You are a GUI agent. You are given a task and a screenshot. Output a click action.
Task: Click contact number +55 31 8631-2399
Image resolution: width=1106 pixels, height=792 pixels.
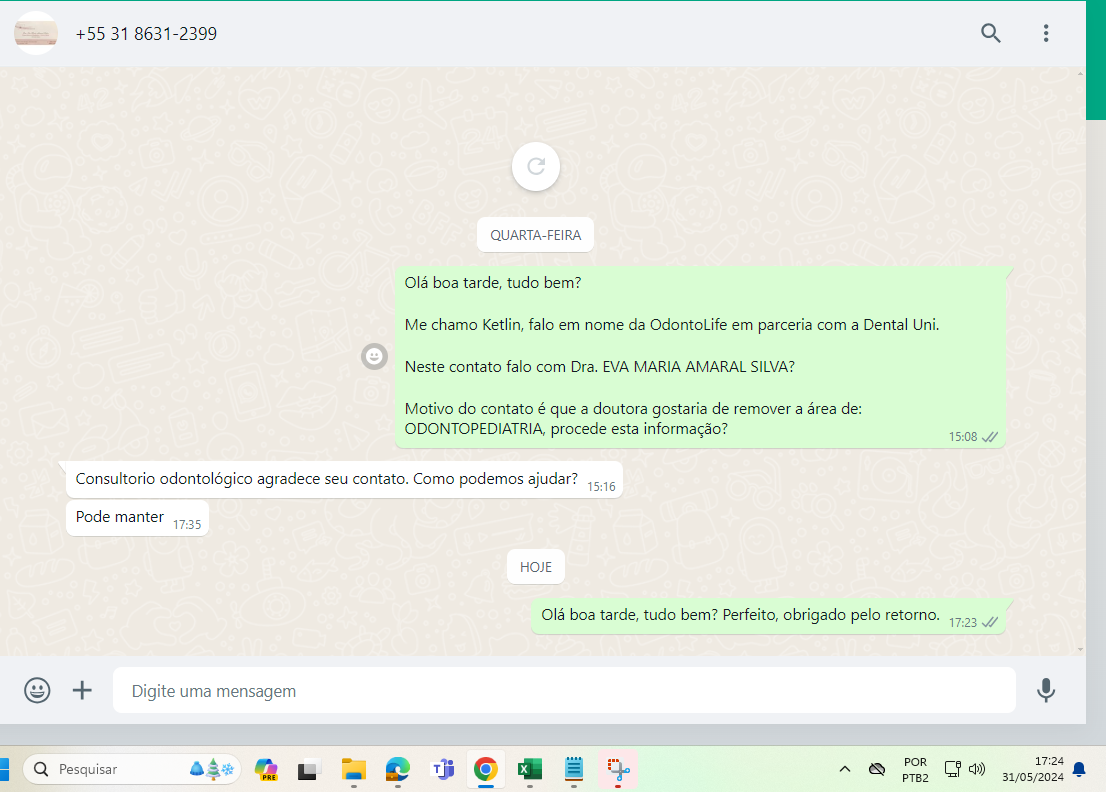click(146, 34)
